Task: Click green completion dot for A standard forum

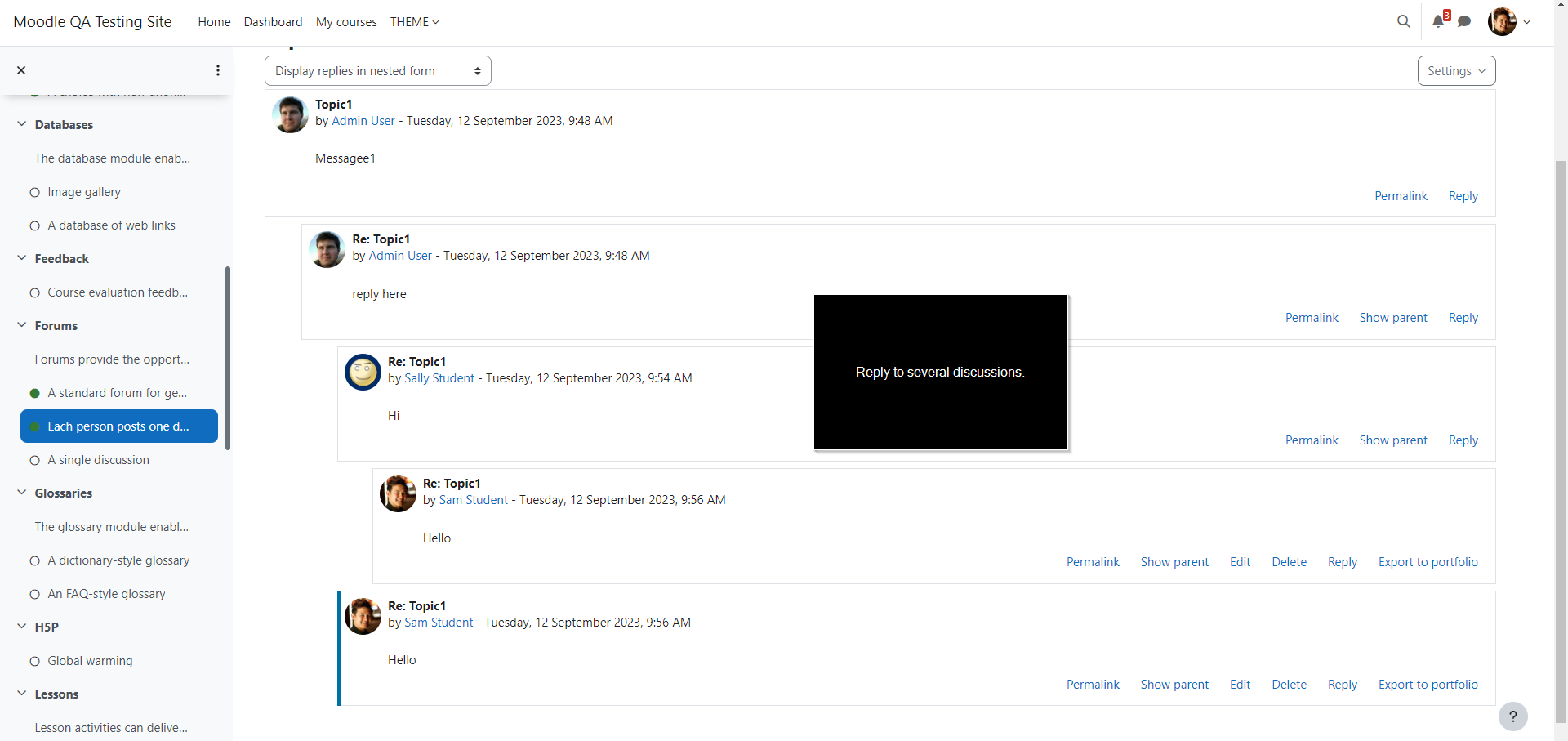Action: pos(34,393)
